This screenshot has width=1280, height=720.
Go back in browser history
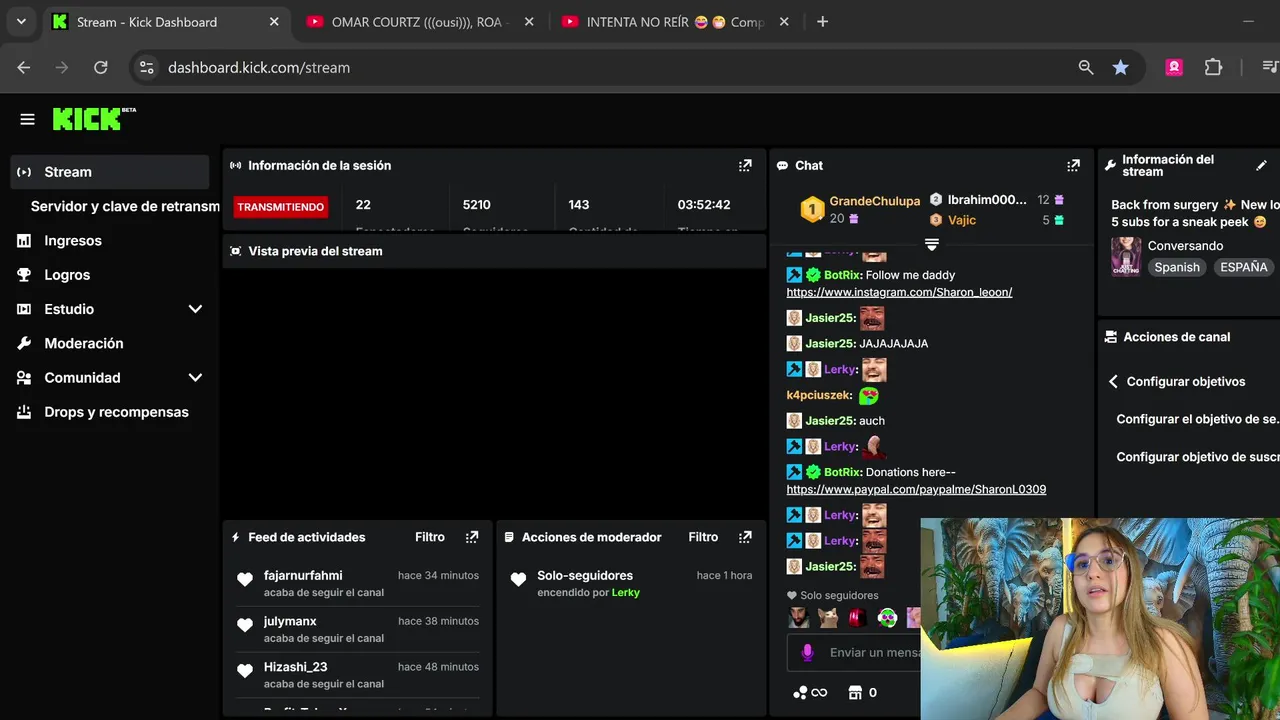[24, 68]
